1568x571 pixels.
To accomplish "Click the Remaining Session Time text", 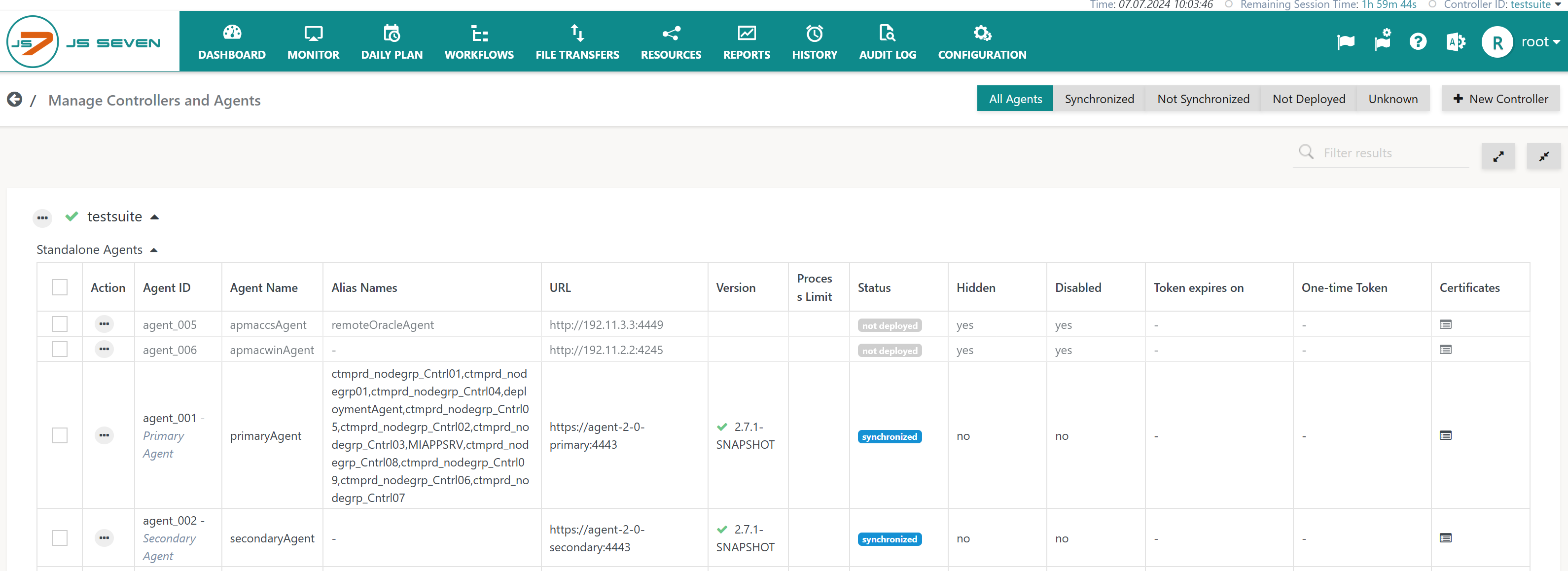I will click(x=1328, y=5).
